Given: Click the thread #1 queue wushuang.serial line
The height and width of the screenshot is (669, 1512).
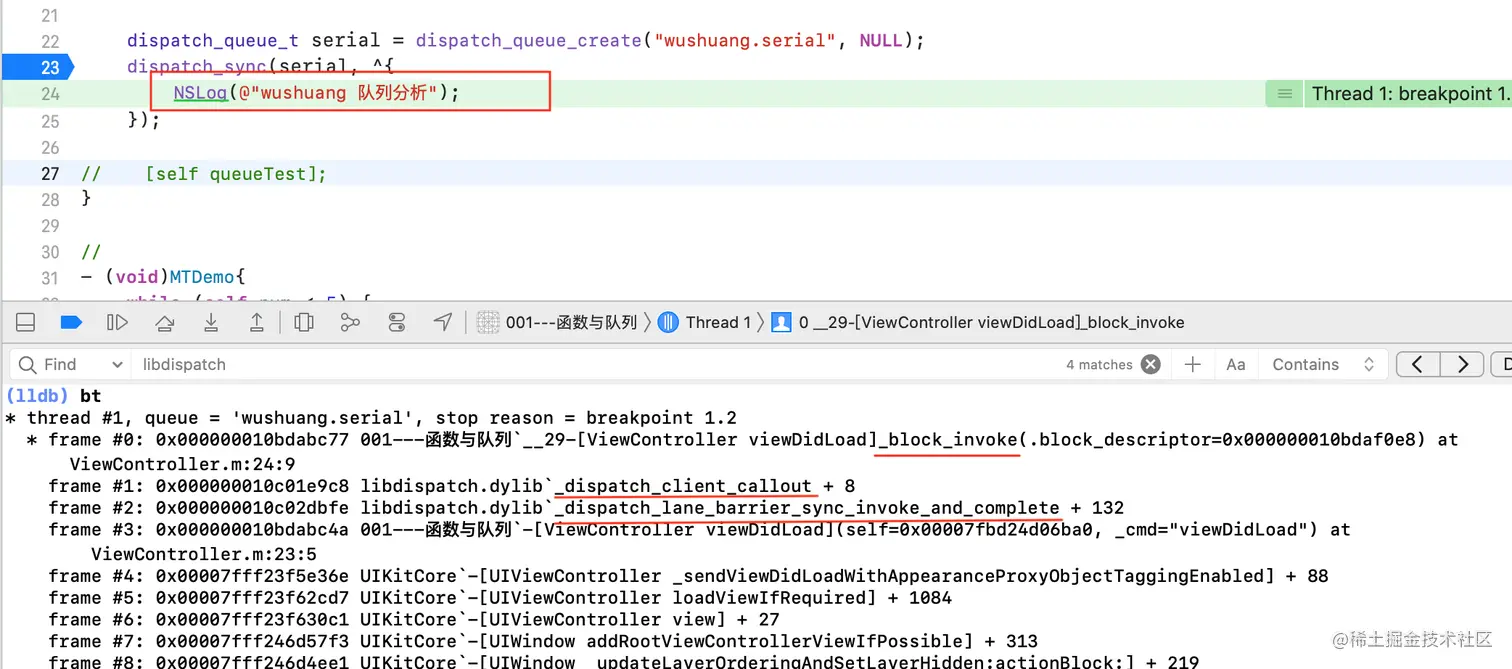Looking at the screenshot, I should click(370, 417).
